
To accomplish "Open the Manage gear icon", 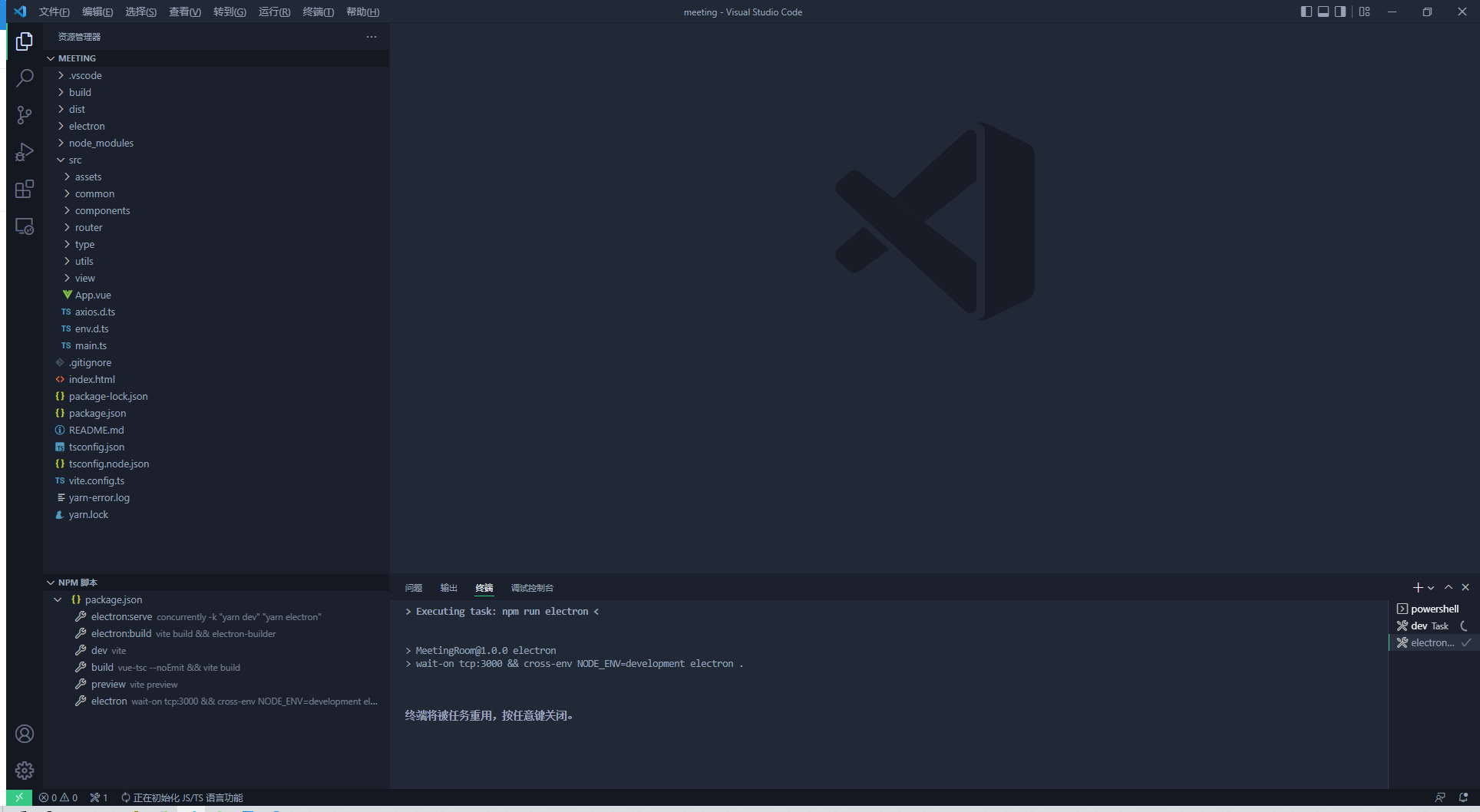I will tap(25, 771).
